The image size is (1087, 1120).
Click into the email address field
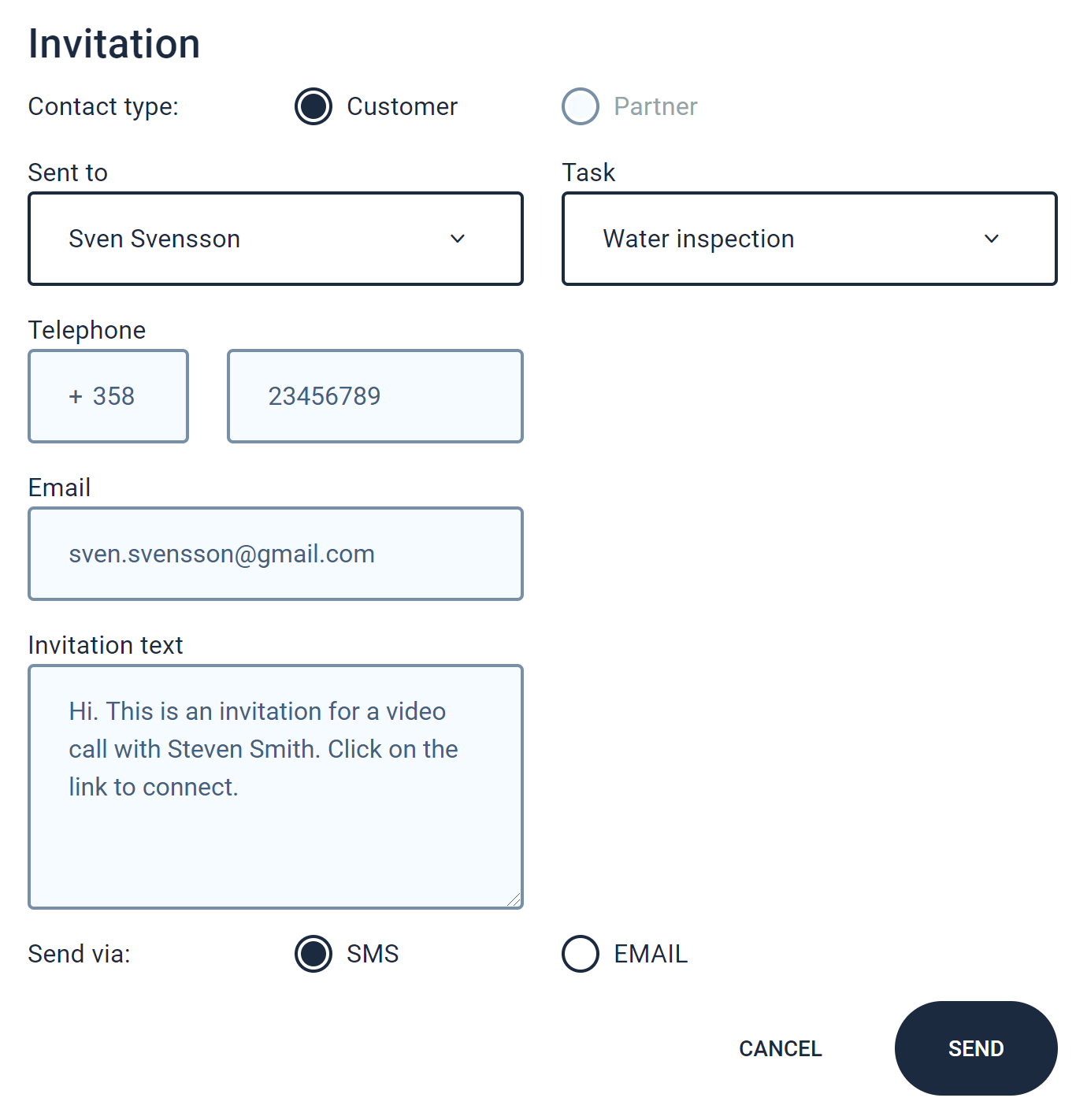pos(276,554)
